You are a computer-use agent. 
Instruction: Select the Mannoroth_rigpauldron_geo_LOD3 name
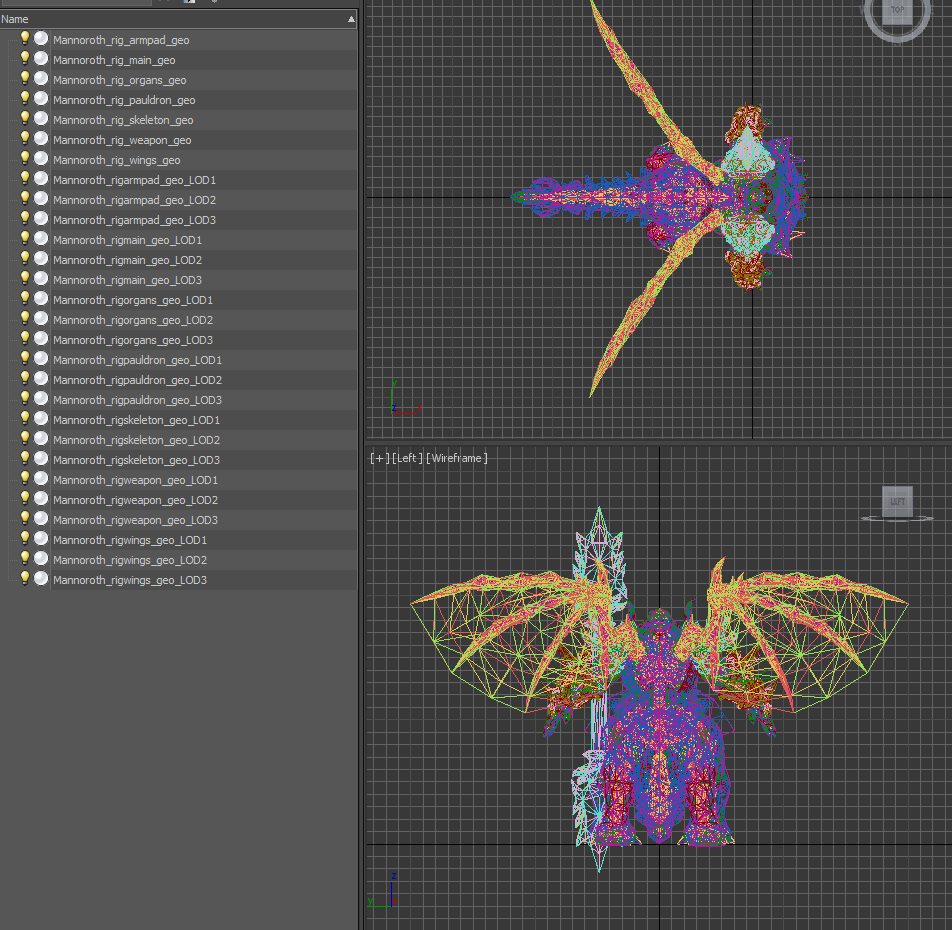tap(137, 401)
